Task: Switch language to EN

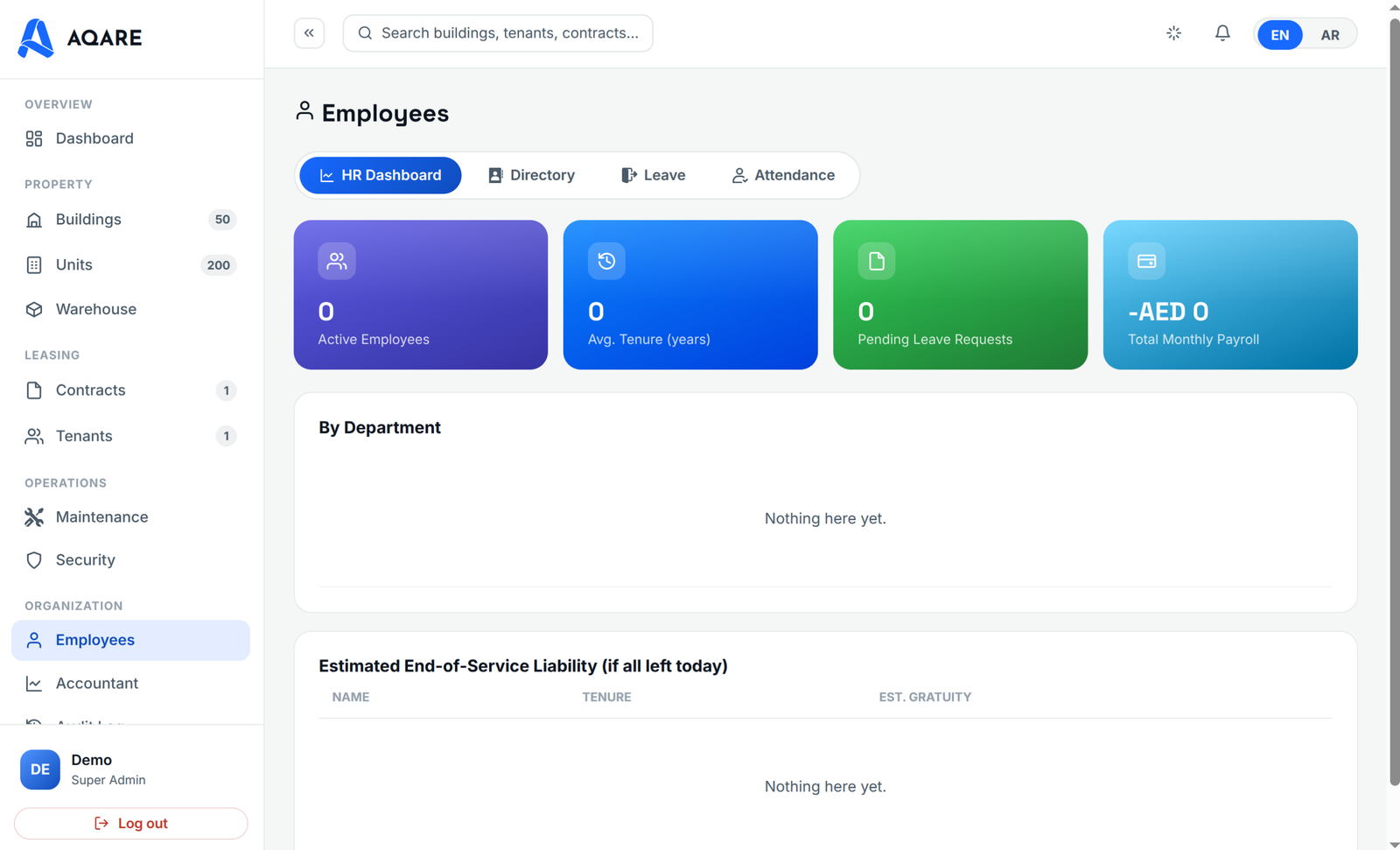Action: 1280,35
